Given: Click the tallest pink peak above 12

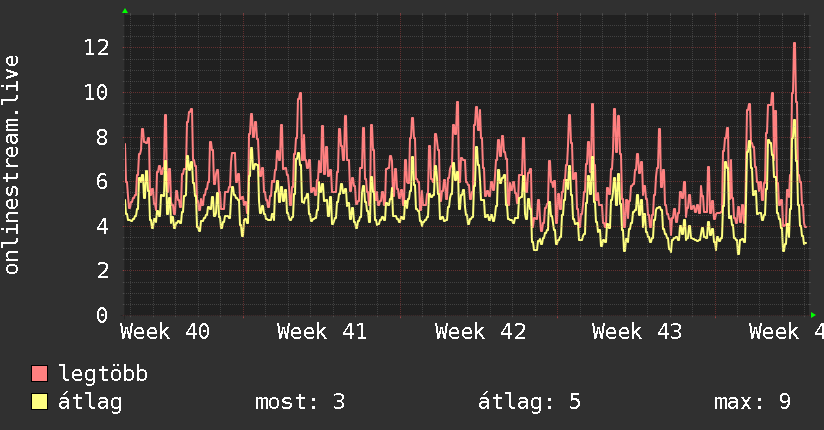Looking at the screenshot, I should [x=794, y=44].
